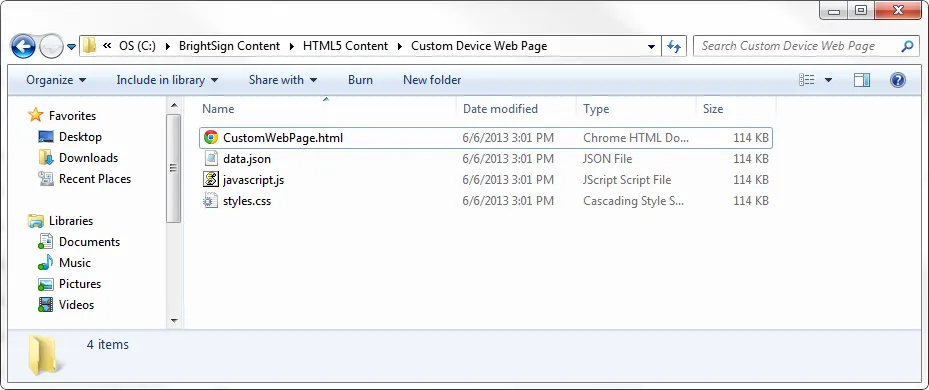Click the Libraries icon
929x390 pixels.
coord(36,221)
